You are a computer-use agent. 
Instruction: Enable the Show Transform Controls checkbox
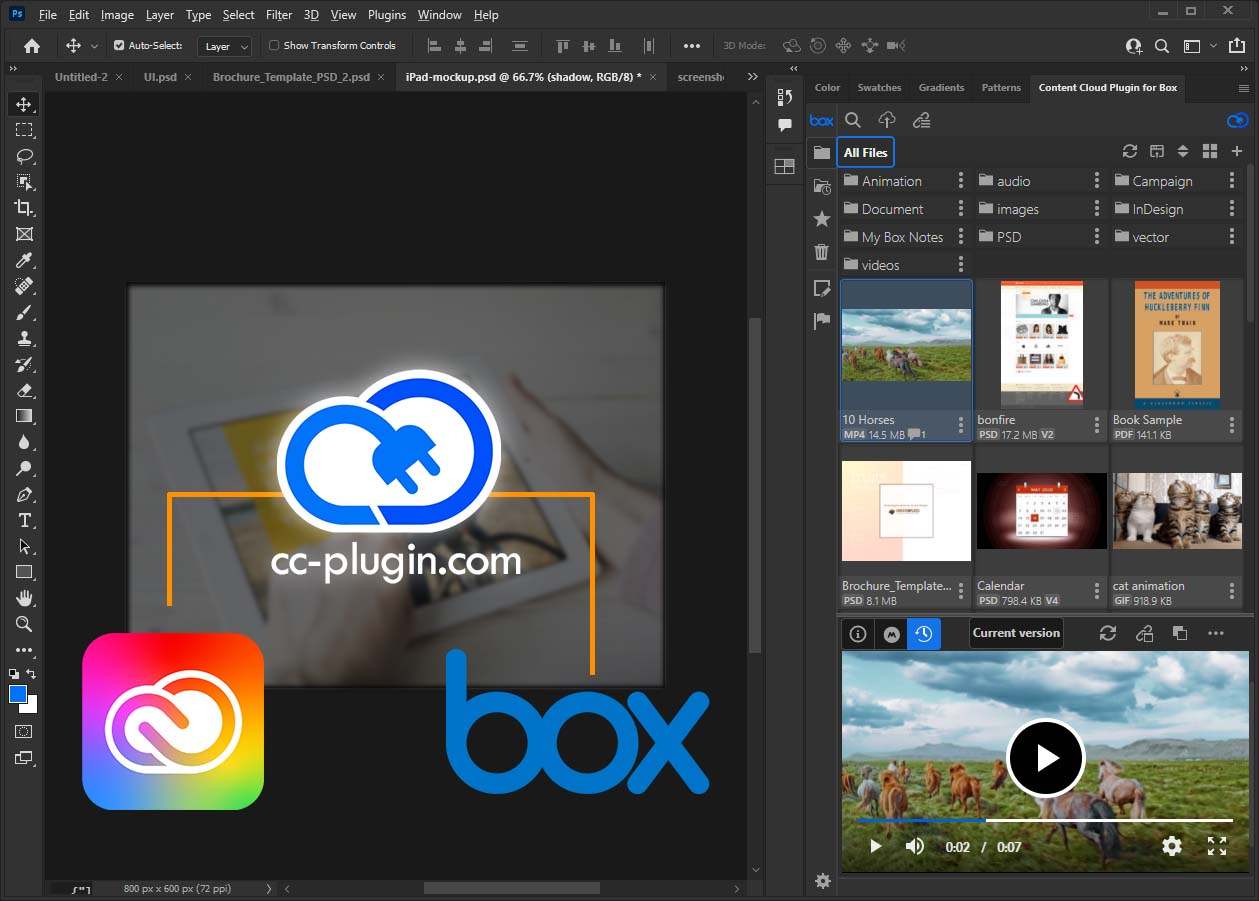pyautogui.click(x=273, y=45)
